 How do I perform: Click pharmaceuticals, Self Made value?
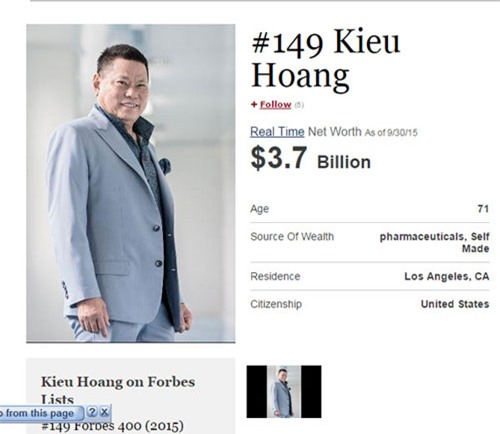click(434, 243)
